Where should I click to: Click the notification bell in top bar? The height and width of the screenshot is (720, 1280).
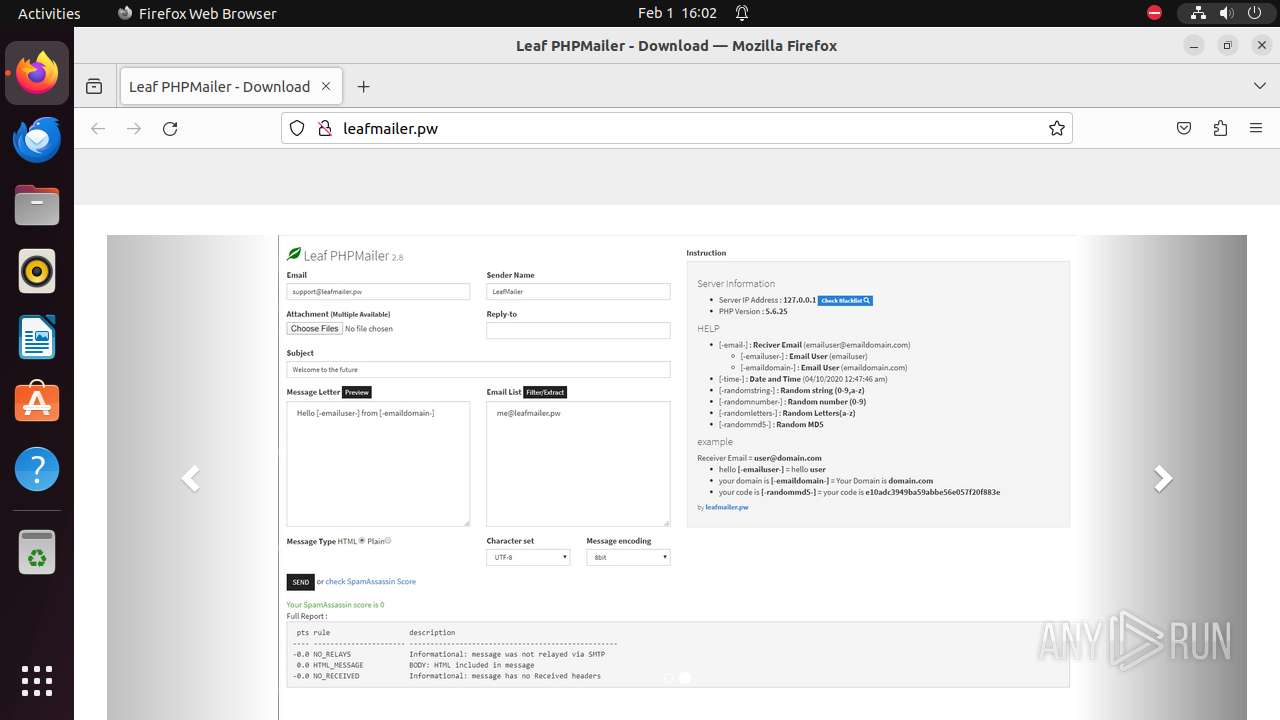[742, 13]
